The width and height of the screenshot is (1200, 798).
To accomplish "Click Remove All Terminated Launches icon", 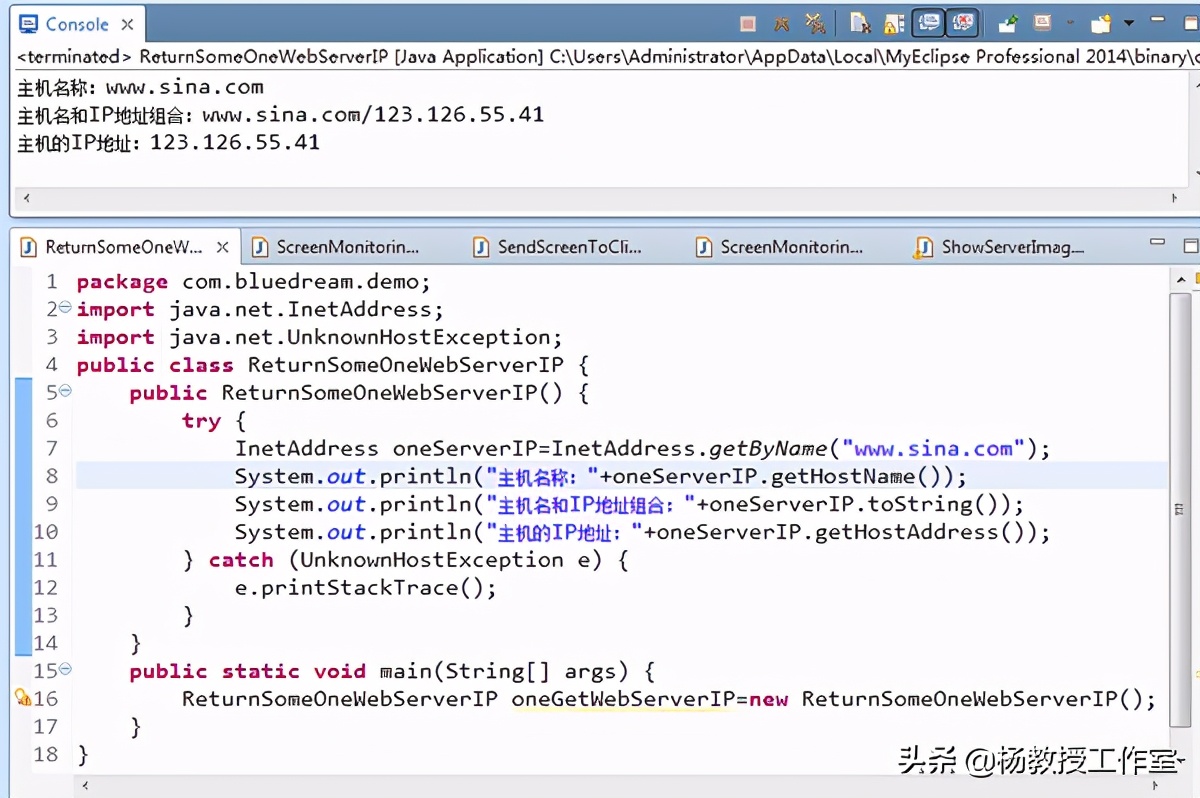I will tap(815, 23).
